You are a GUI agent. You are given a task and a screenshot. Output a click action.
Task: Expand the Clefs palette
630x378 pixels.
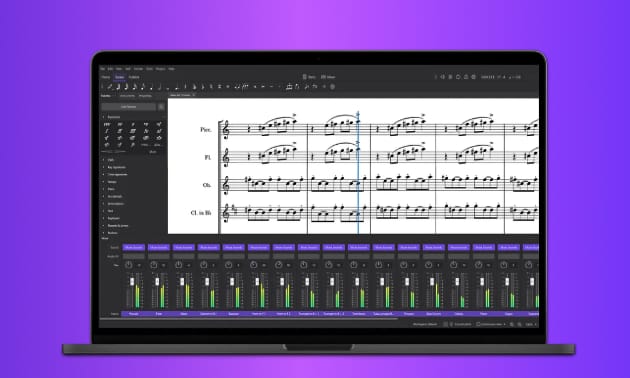110,160
